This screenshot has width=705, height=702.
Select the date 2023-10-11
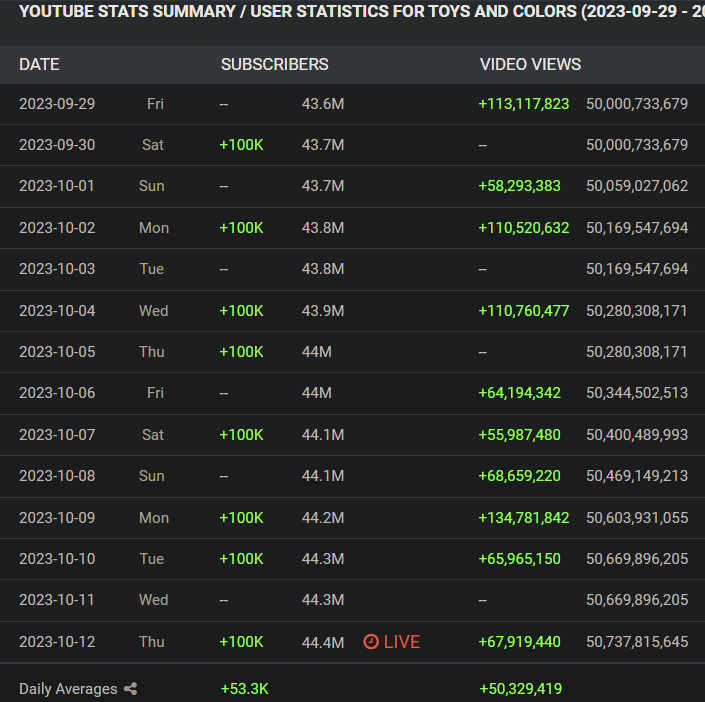[x=57, y=600]
